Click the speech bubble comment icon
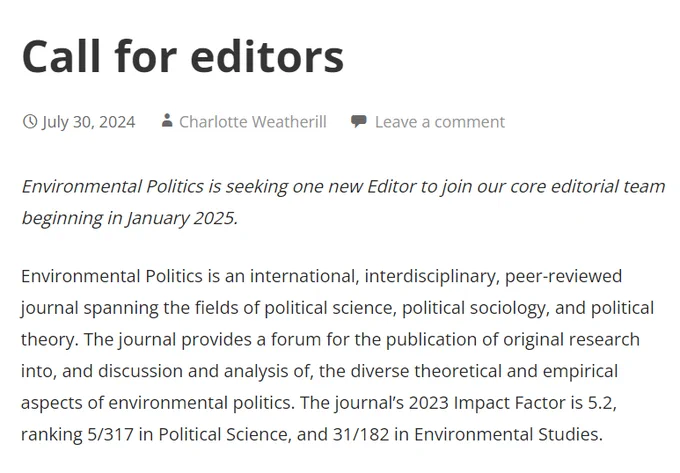 click(359, 121)
